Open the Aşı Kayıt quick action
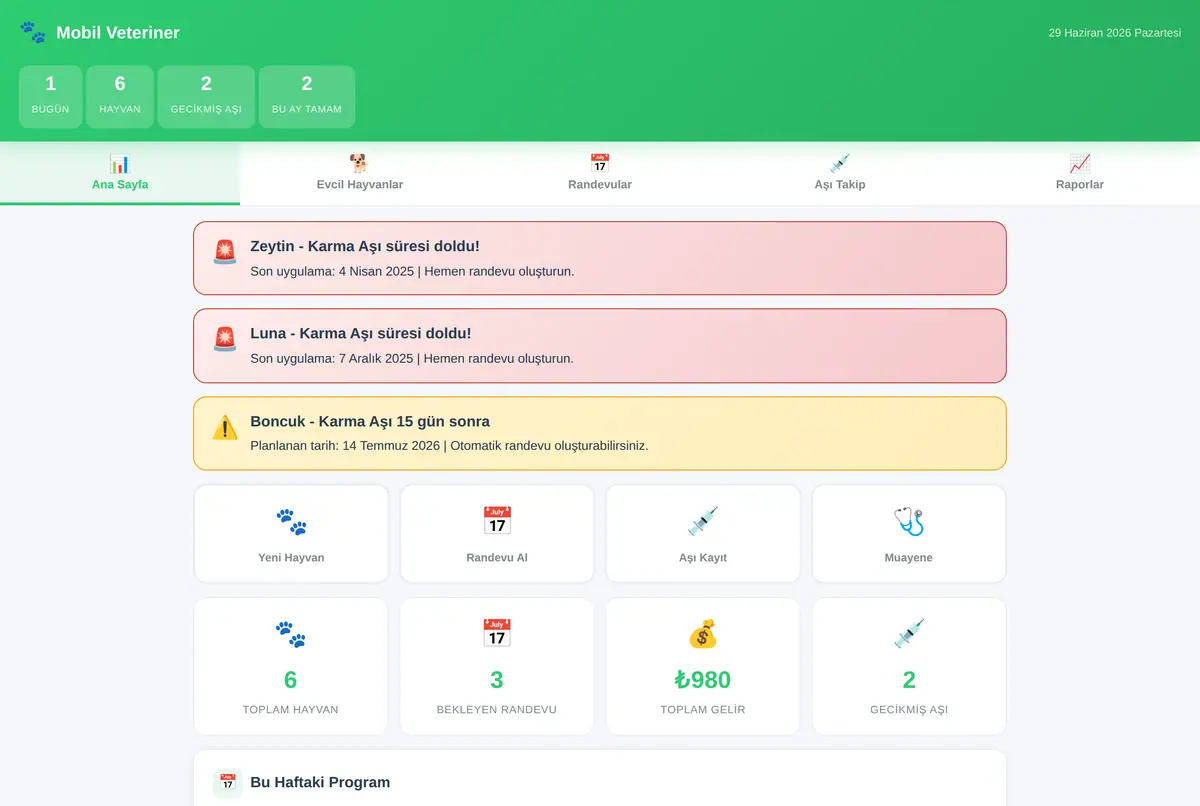This screenshot has height=806, width=1200. tap(703, 534)
